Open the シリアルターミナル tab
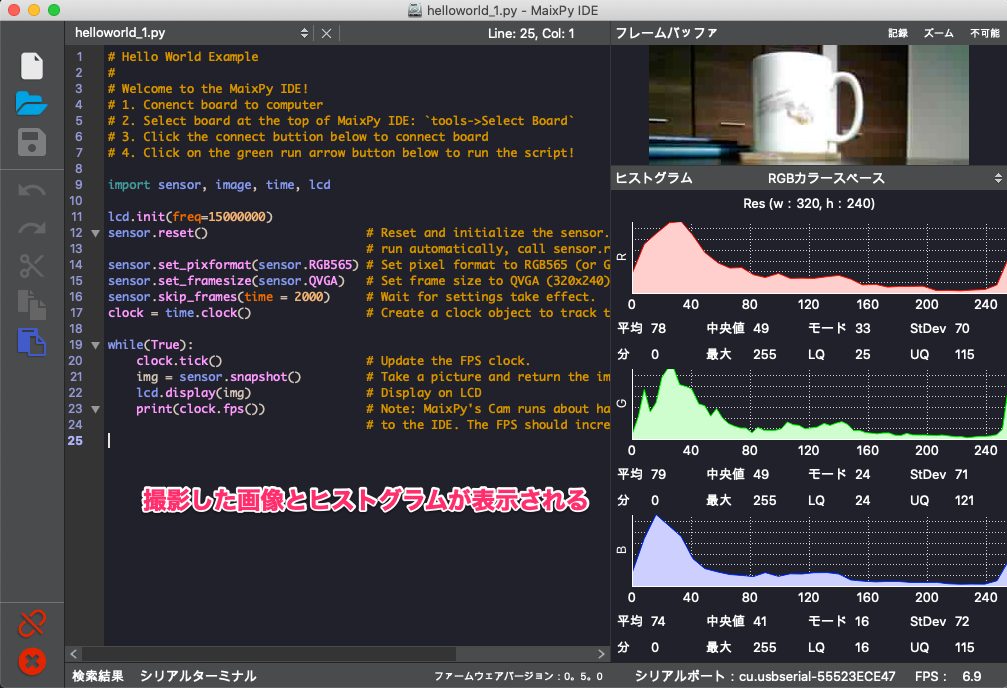This screenshot has height=688, width=1007. [x=198, y=676]
